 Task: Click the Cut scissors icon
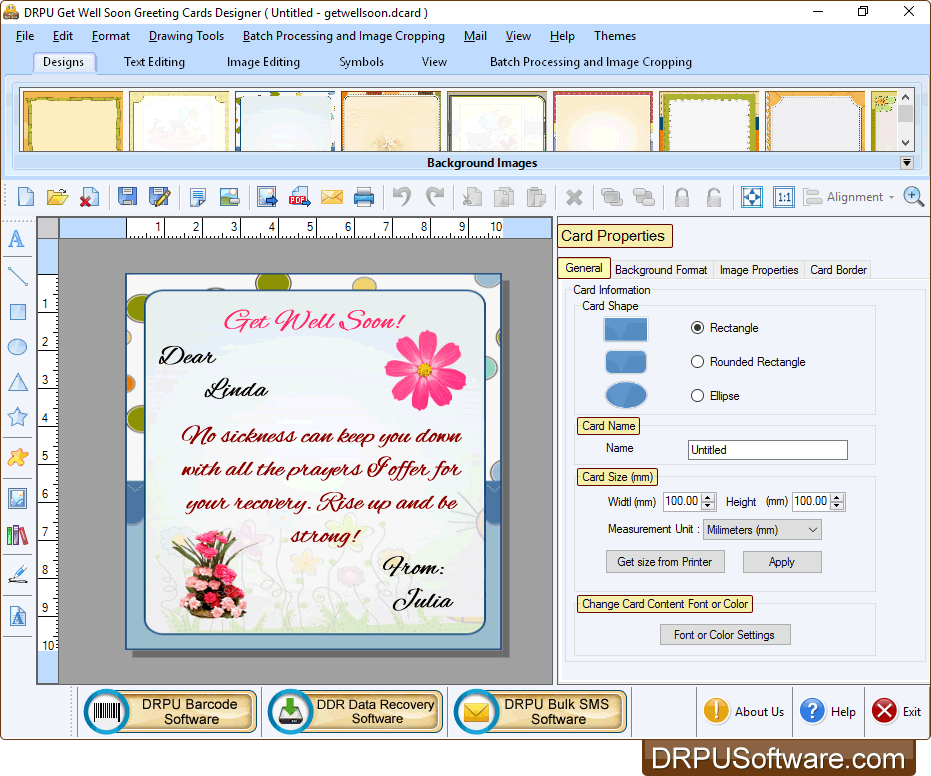[x=472, y=197]
